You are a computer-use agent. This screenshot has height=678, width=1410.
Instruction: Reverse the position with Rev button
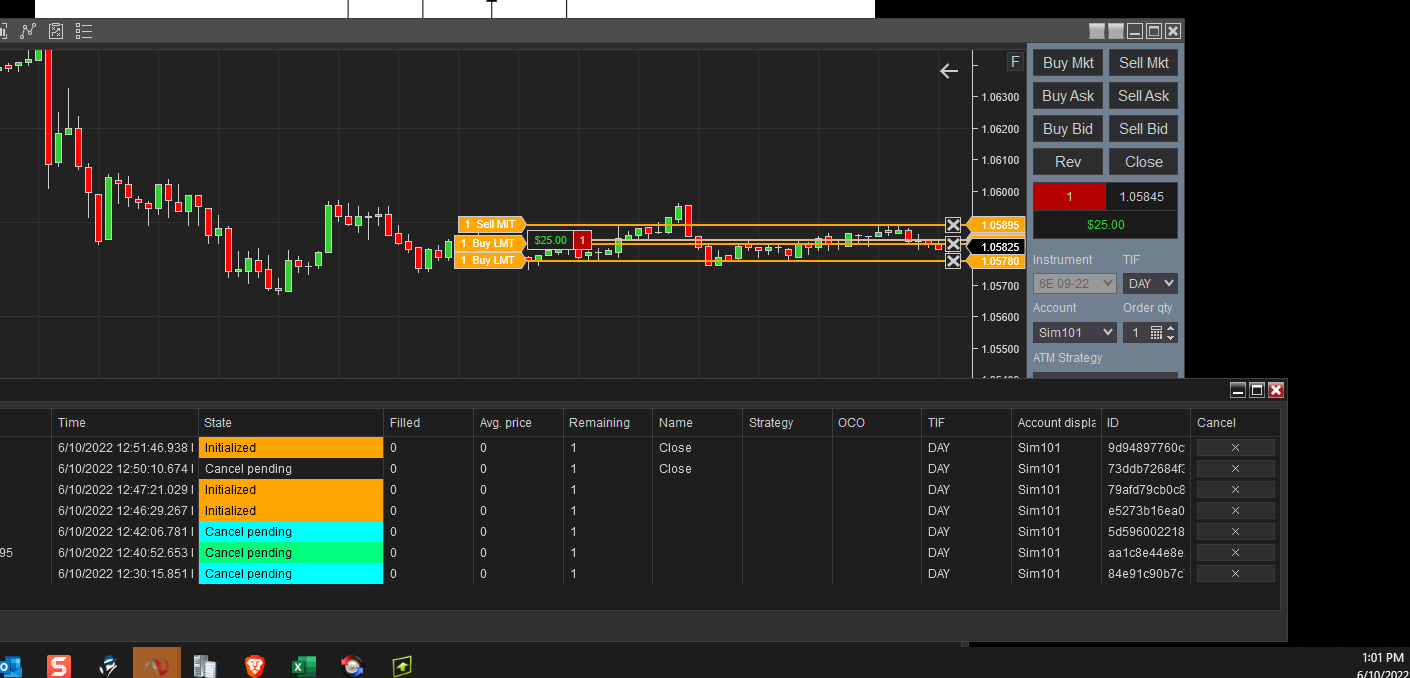[x=1068, y=162]
